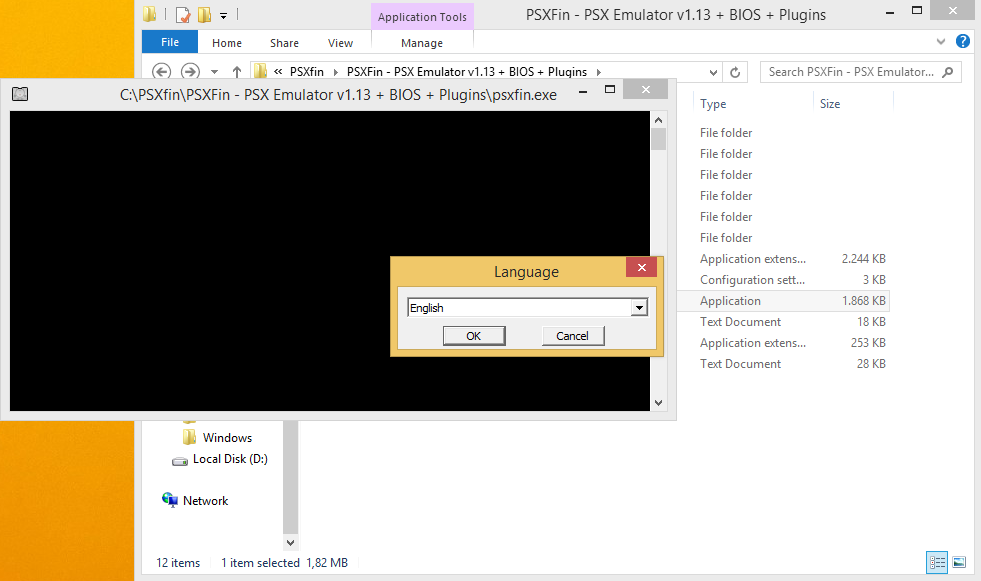Open the Customize Quick Access Toolbar menu
This screenshot has width=981, height=581.
coord(223,14)
